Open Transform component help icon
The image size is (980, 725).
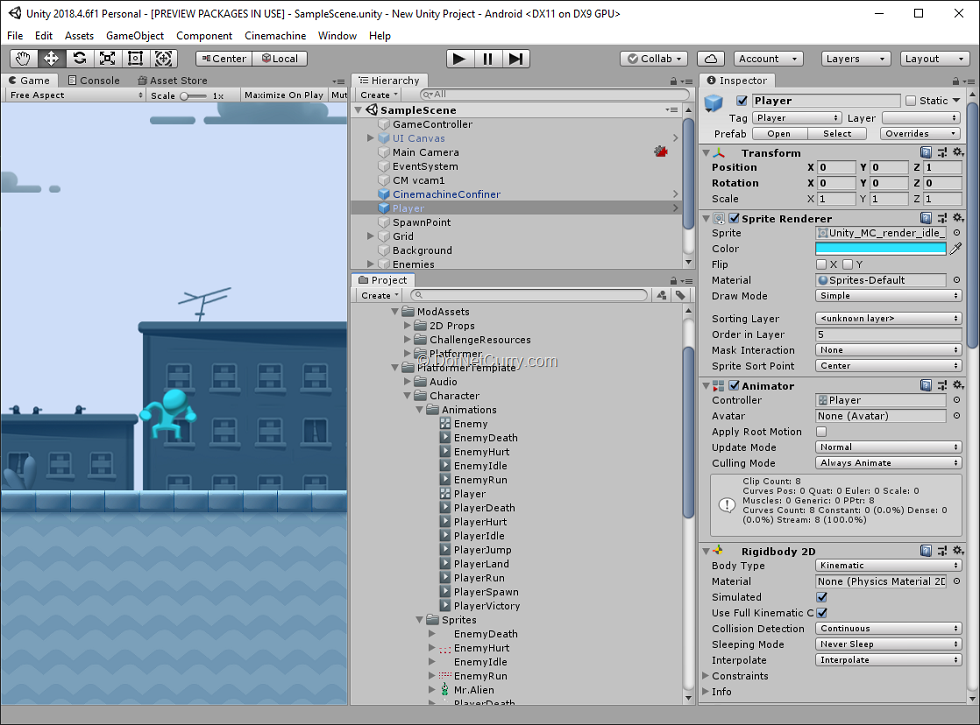pyautogui.click(x=926, y=152)
